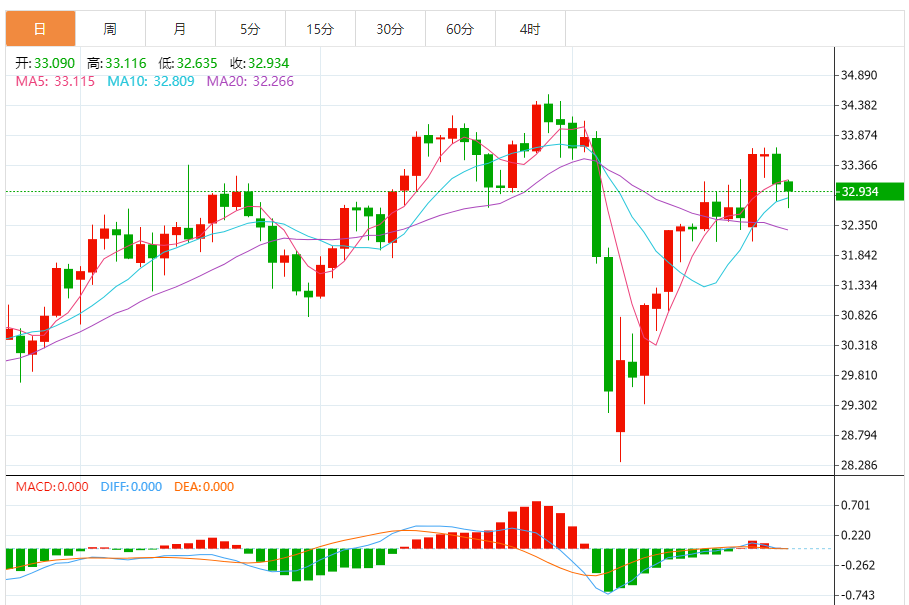Click the tallest red MACD histogram bar
This screenshot has width=909, height=605.
536,525
